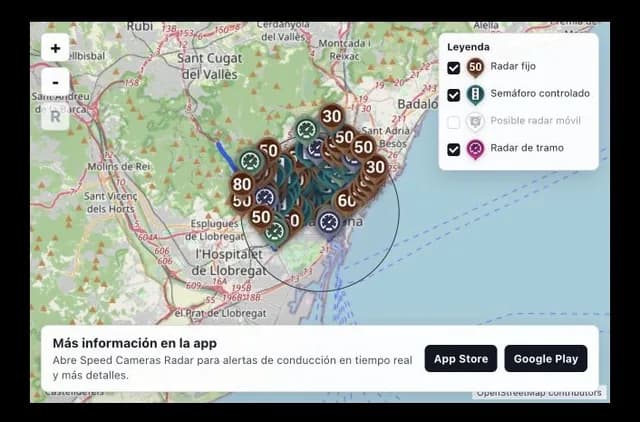Screen dimensions: 640x422
Task: Select the purple speedometer marker near the port
Action: coord(329,223)
